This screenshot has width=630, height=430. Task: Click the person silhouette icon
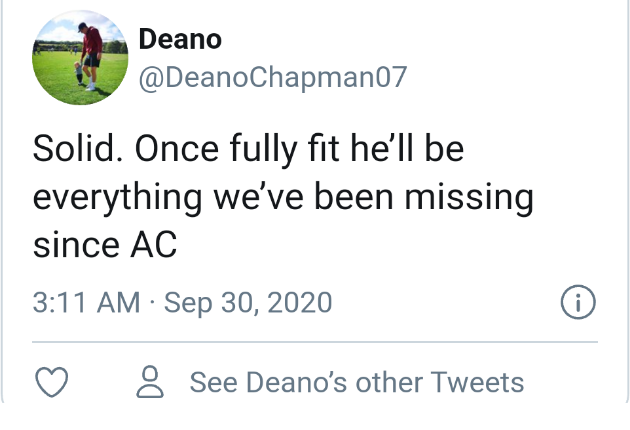(x=152, y=382)
